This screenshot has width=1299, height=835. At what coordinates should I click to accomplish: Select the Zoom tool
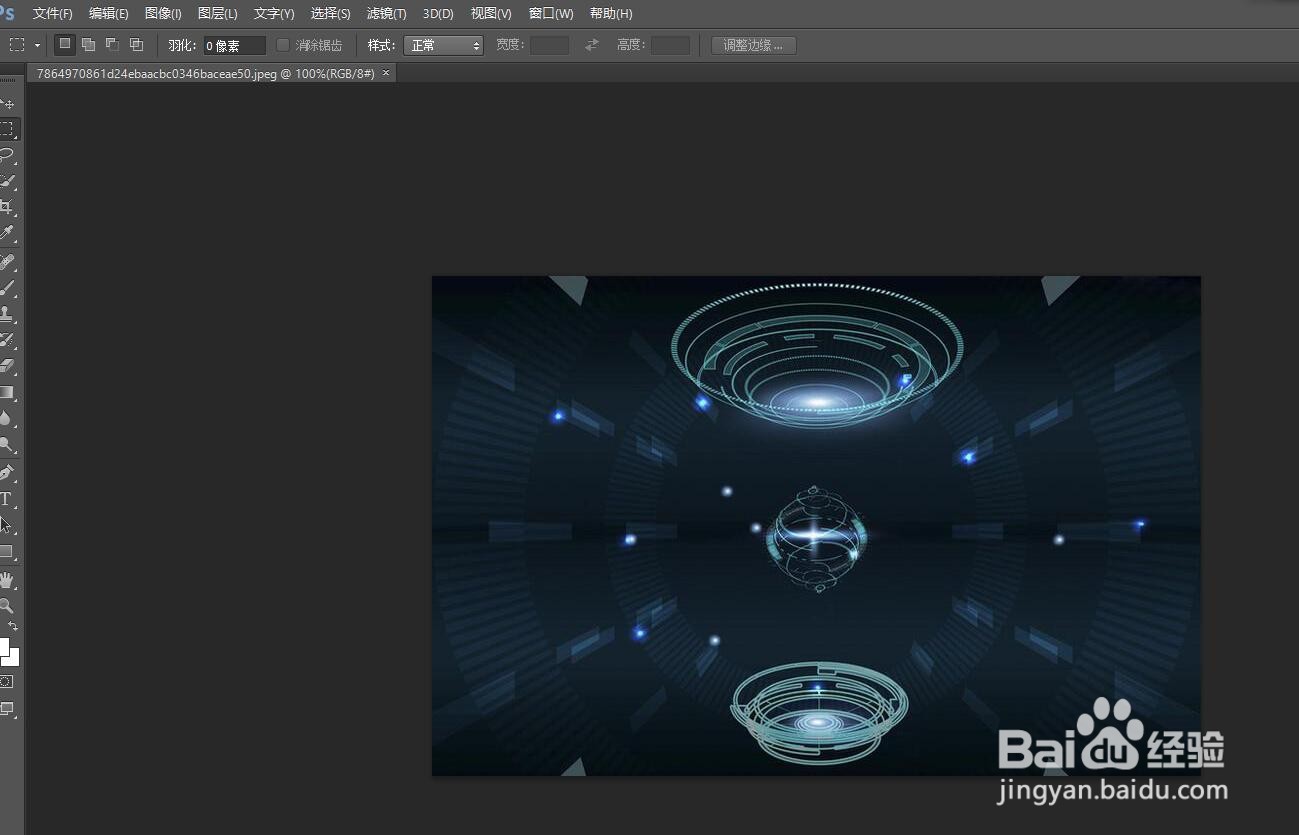click(8, 605)
